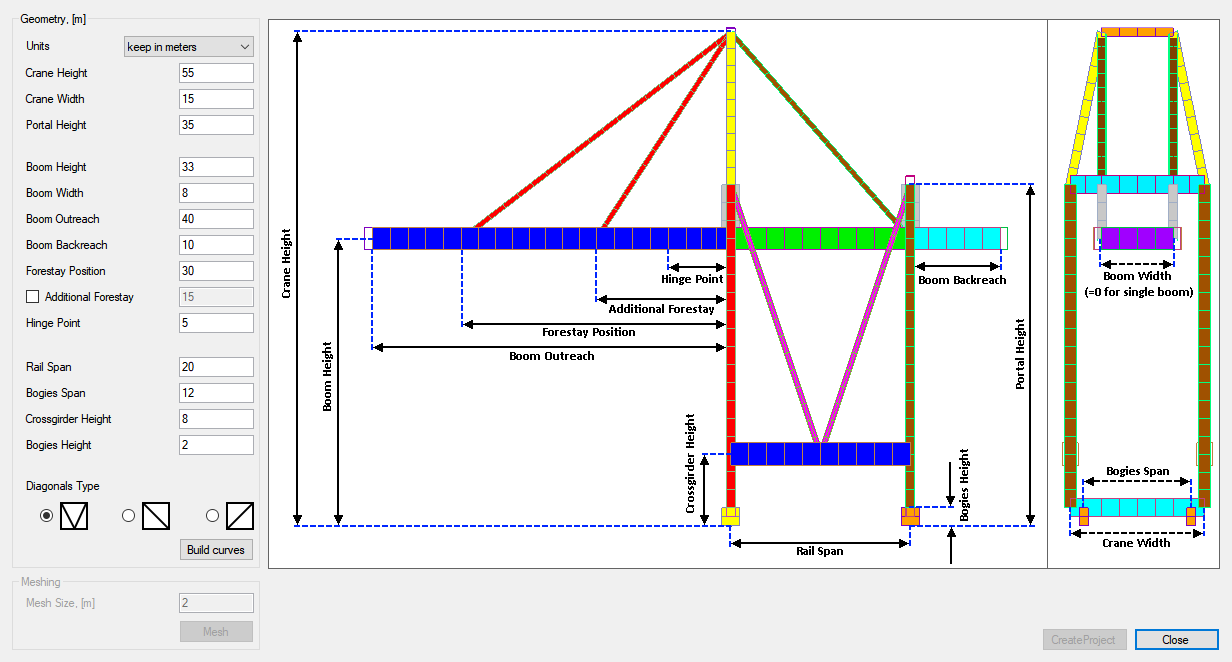Click inside the Crane Height input field
This screenshot has width=1232, height=662.
[216, 72]
